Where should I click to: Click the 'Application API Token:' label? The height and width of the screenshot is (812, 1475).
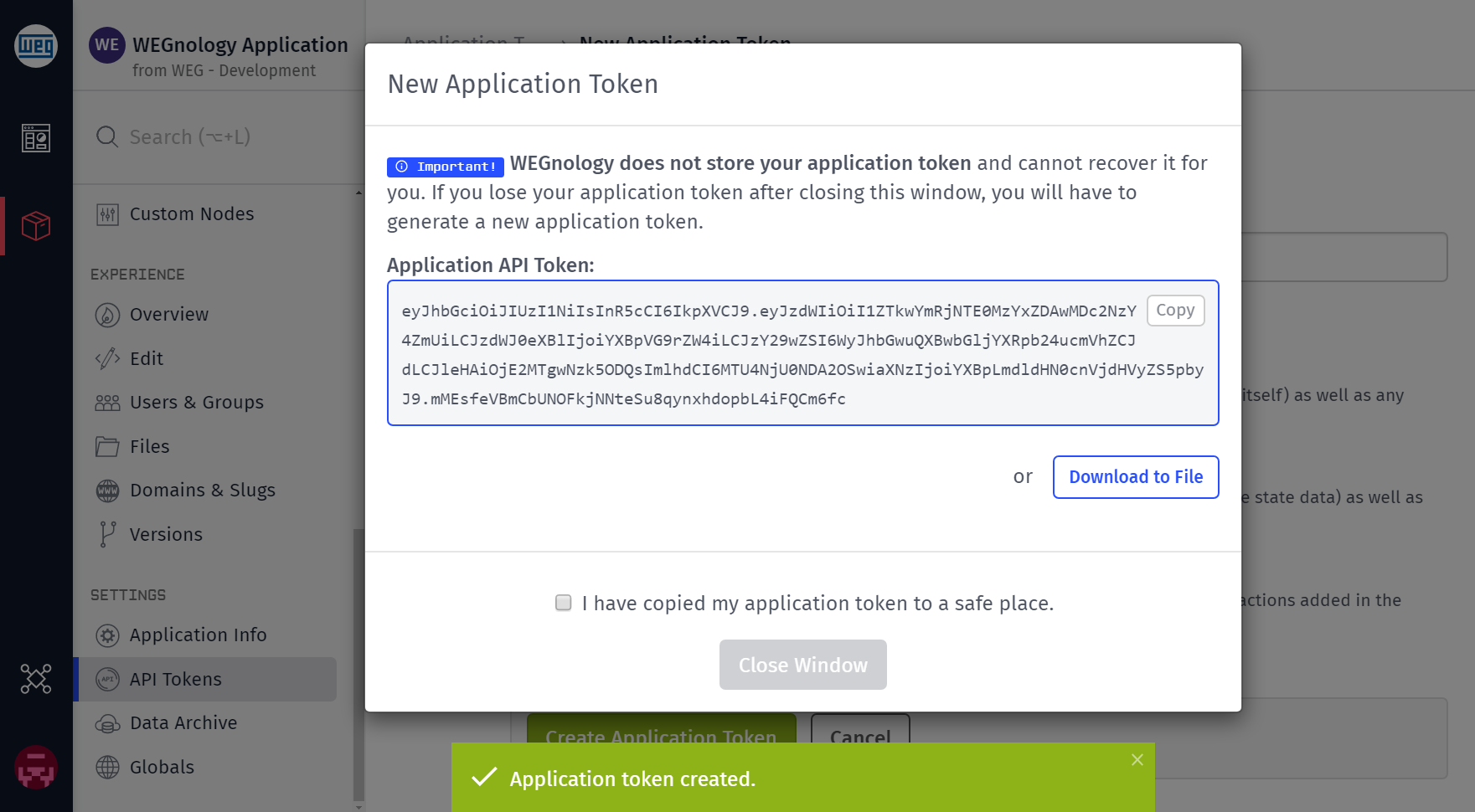pyautogui.click(x=490, y=265)
